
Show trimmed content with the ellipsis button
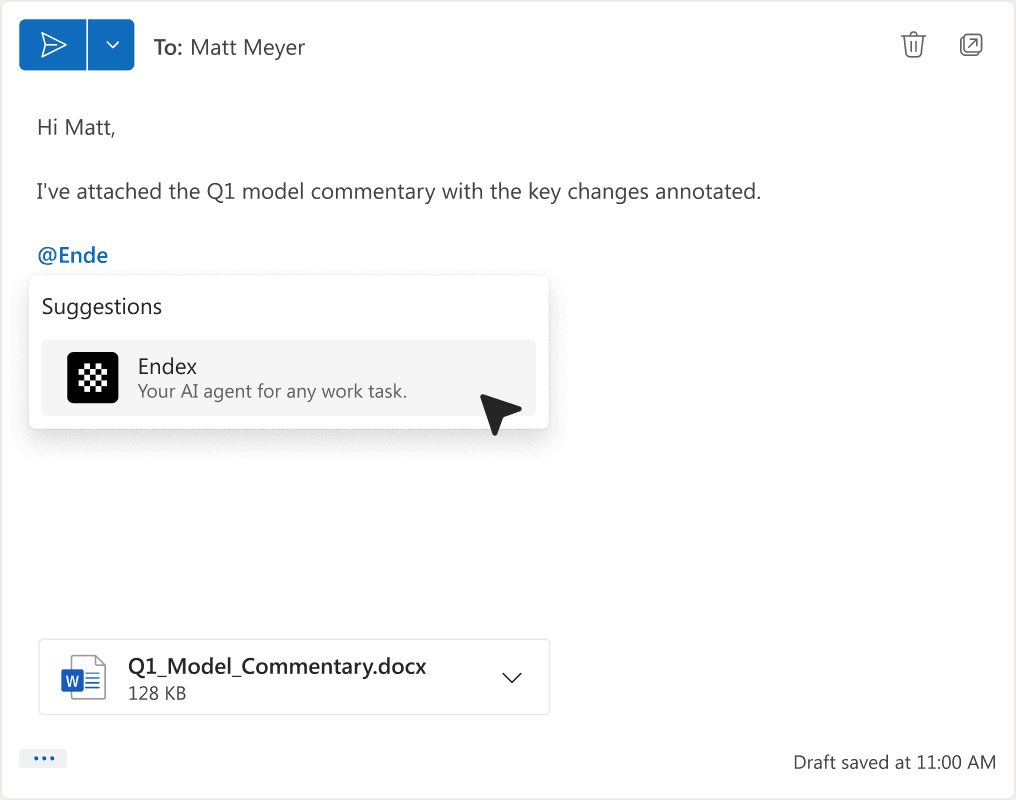pyautogui.click(x=43, y=759)
